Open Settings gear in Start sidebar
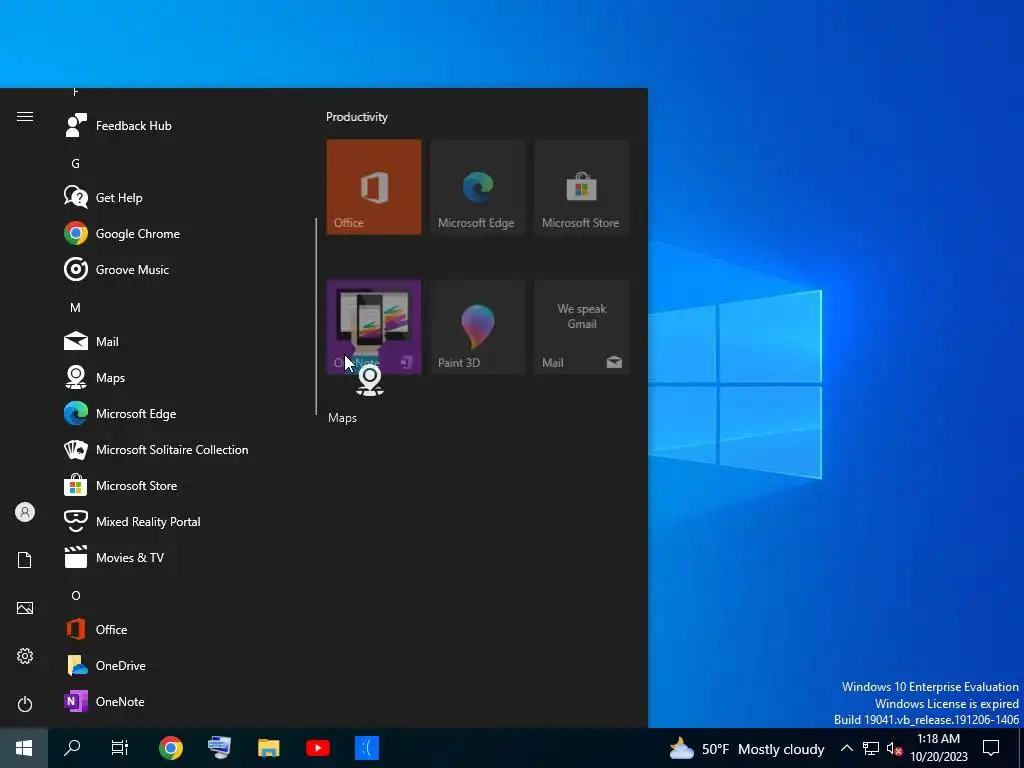 pyautogui.click(x=25, y=656)
